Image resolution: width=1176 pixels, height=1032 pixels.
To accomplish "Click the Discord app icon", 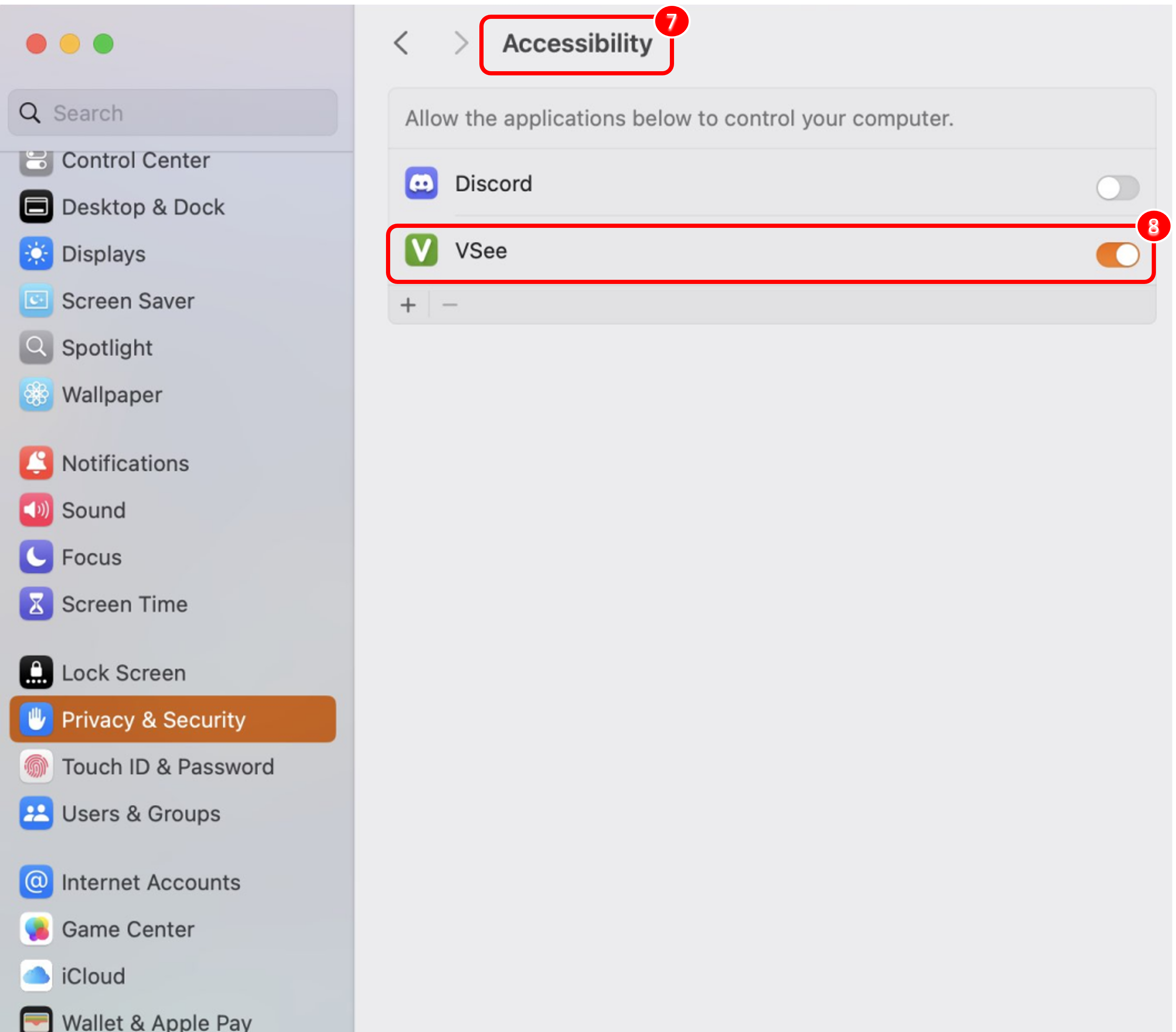I will pos(421,183).
